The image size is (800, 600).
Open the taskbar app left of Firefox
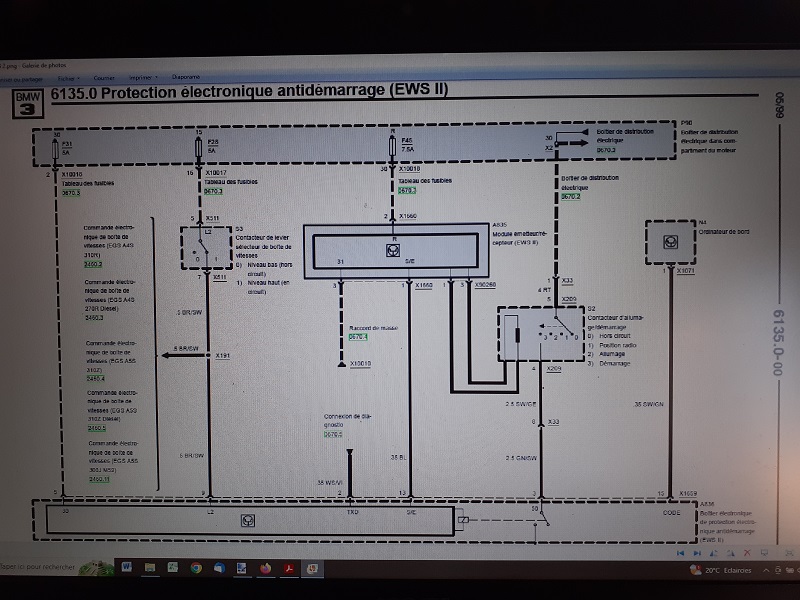(242, 568)
